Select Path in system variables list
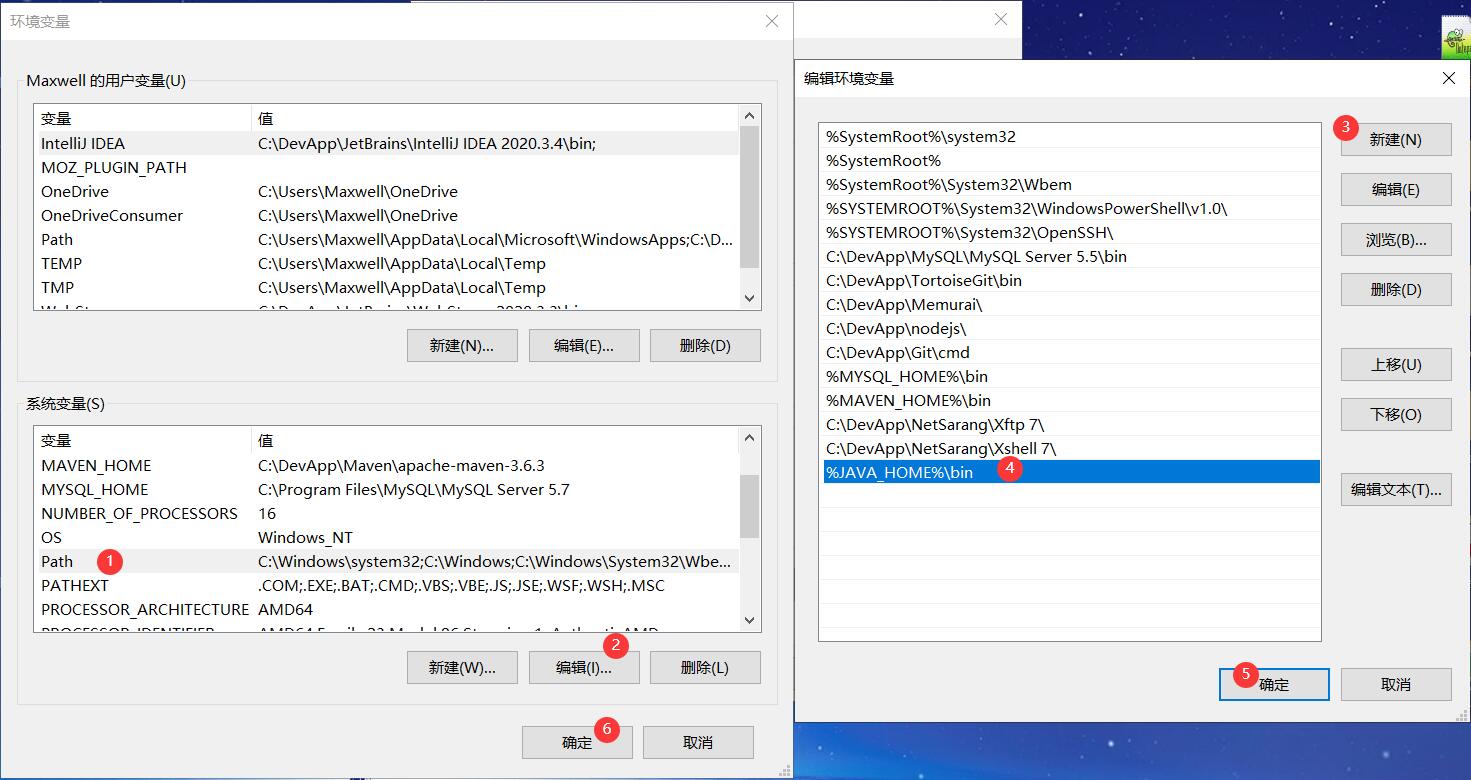 pos(57,561)
